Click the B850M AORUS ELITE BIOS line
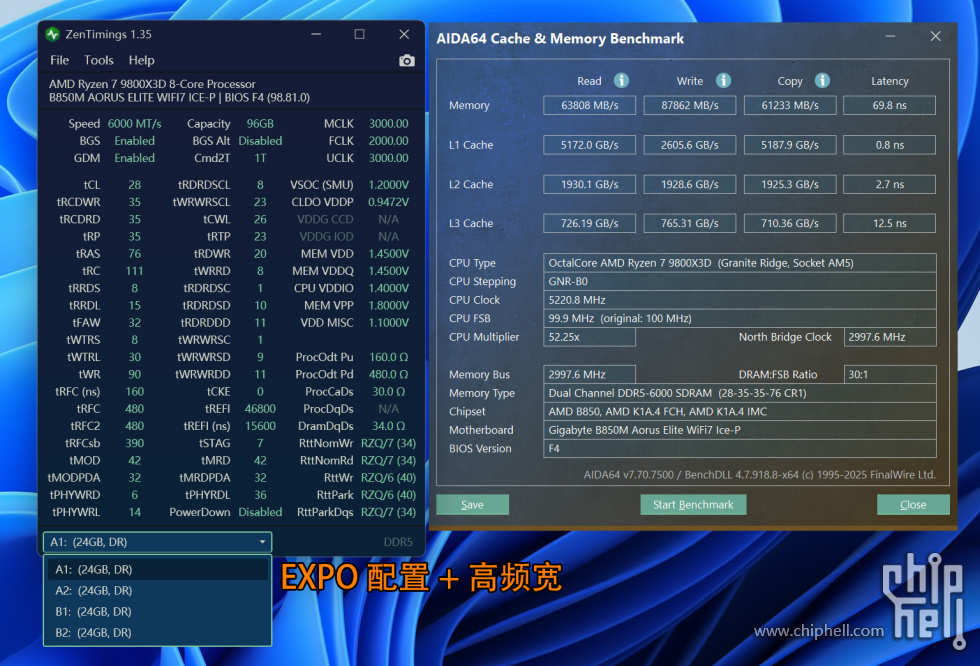This screenshot has height=666, width=980. [179, 97]
